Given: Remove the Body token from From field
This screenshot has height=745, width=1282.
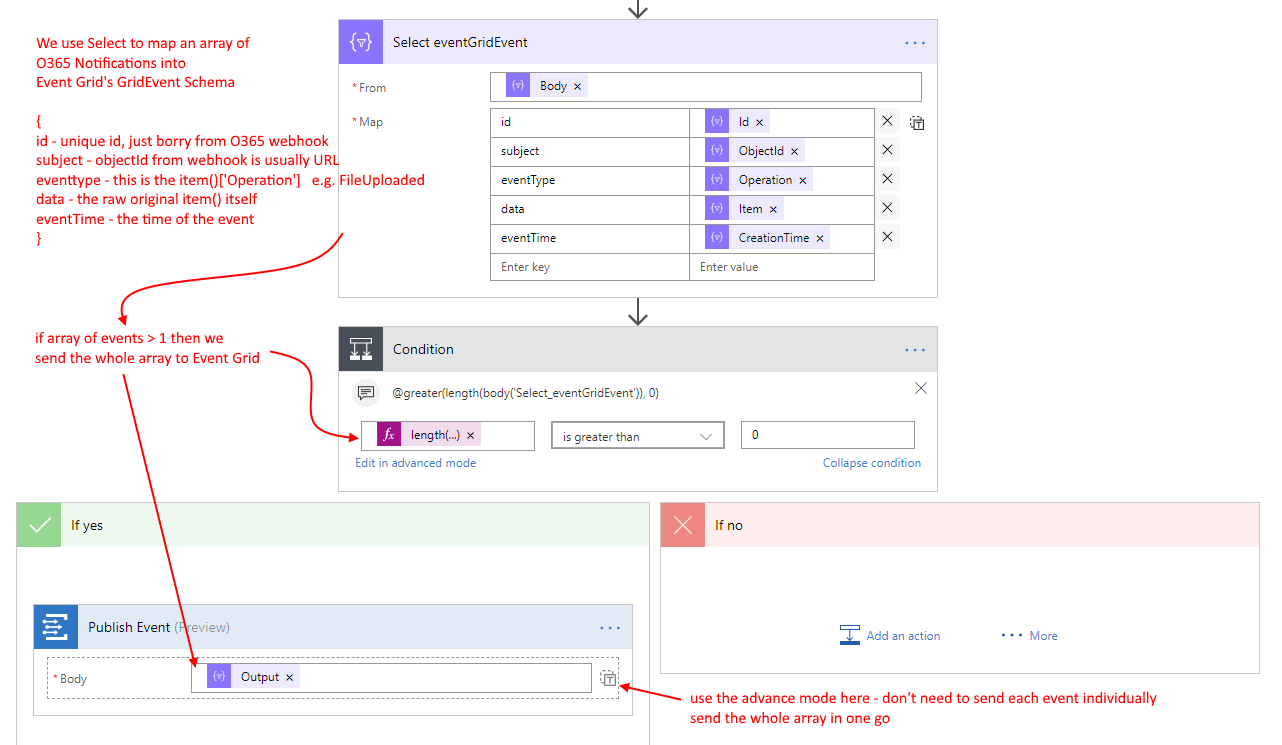Looking at the screenshot, I should tap(577, 86).
